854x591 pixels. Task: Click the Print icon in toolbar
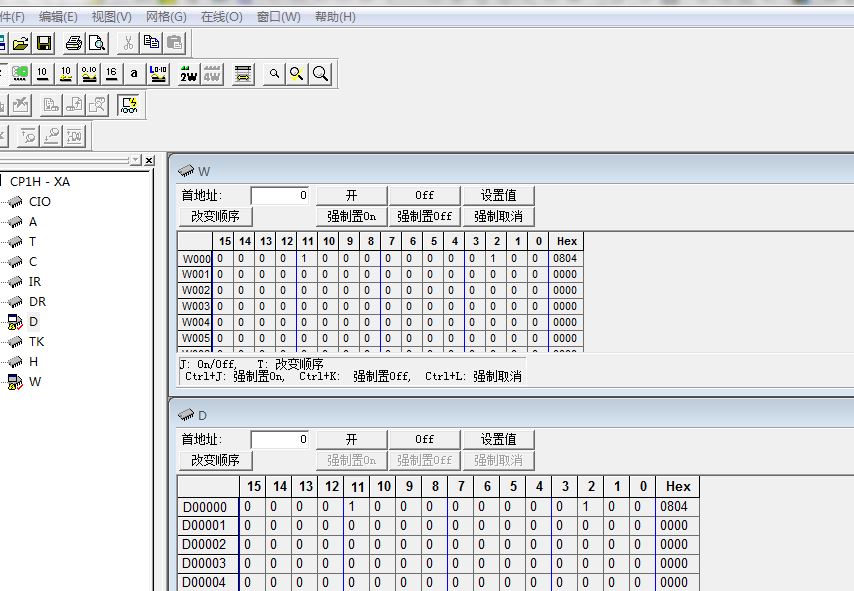pos(73,42)
